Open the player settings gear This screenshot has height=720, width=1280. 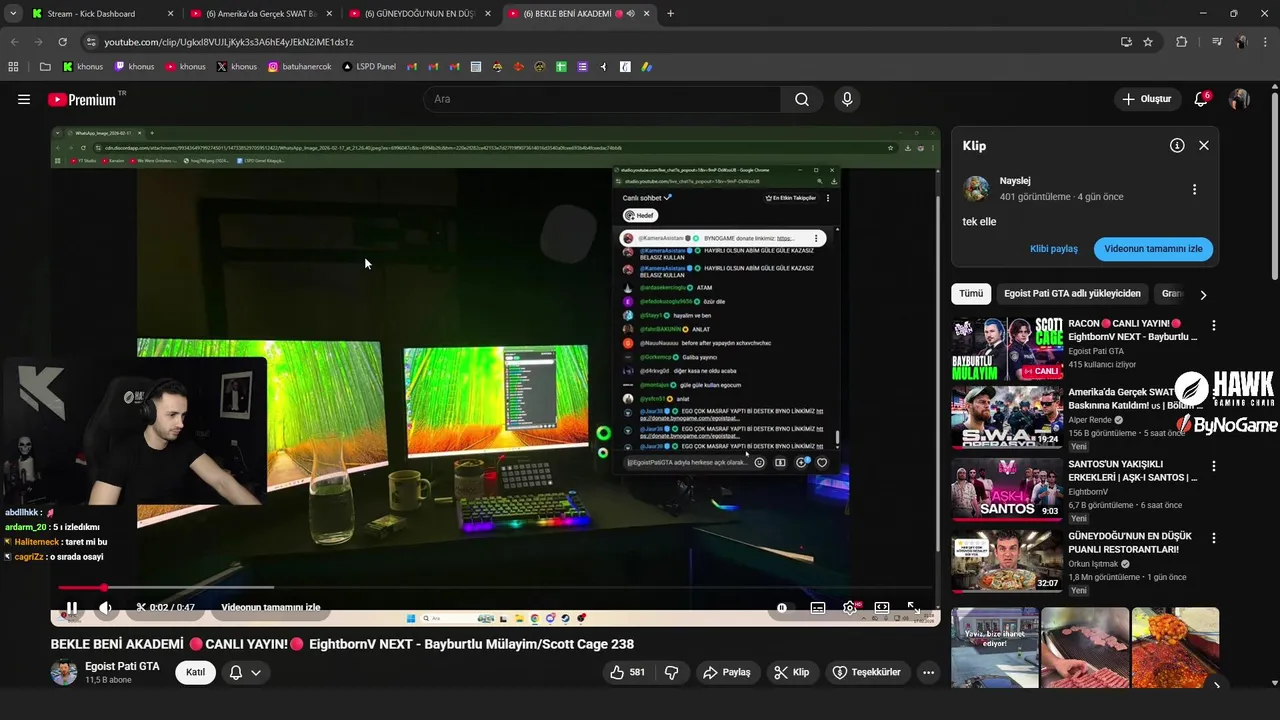850,607
